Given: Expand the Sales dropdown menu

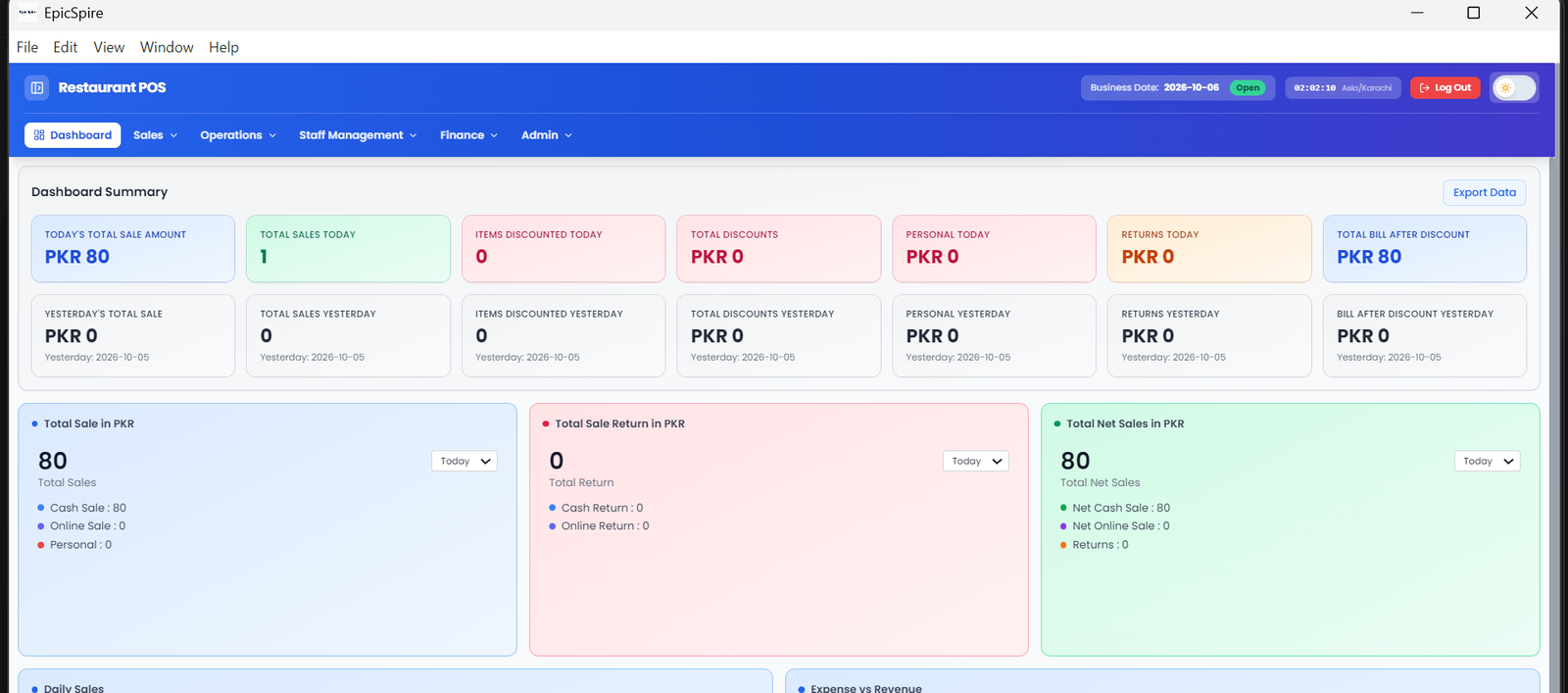Looking at the screenshot, I should (155, 135).
